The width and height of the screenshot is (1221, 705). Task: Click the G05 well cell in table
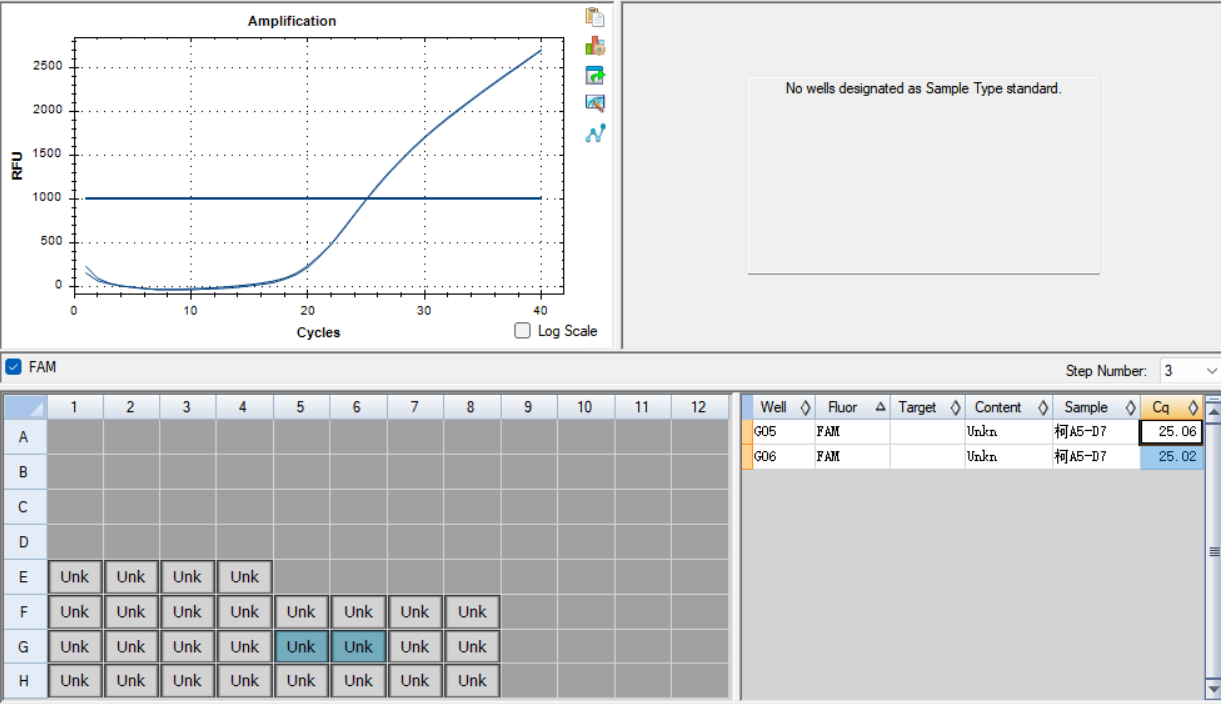pos(784,432)
